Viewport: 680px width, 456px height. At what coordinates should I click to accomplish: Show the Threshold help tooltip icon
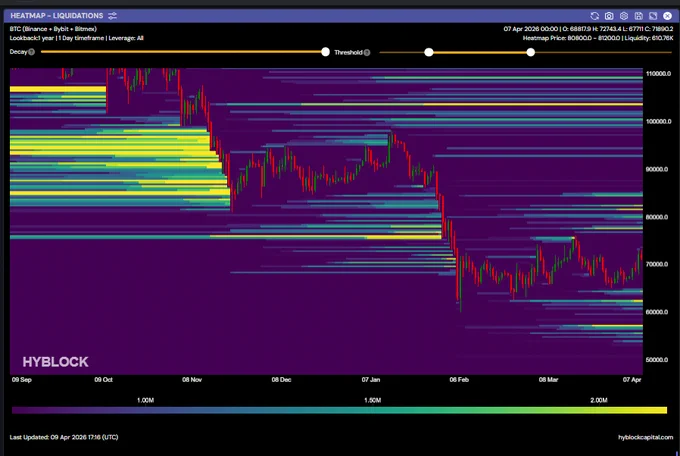tap(367, 52)
